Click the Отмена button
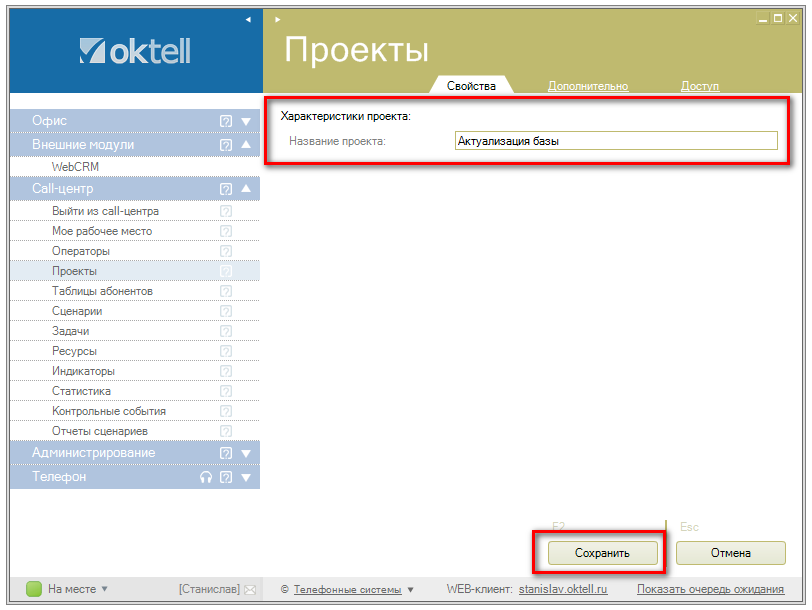Viewport: 812px width, 610px height. pos(730,553)
